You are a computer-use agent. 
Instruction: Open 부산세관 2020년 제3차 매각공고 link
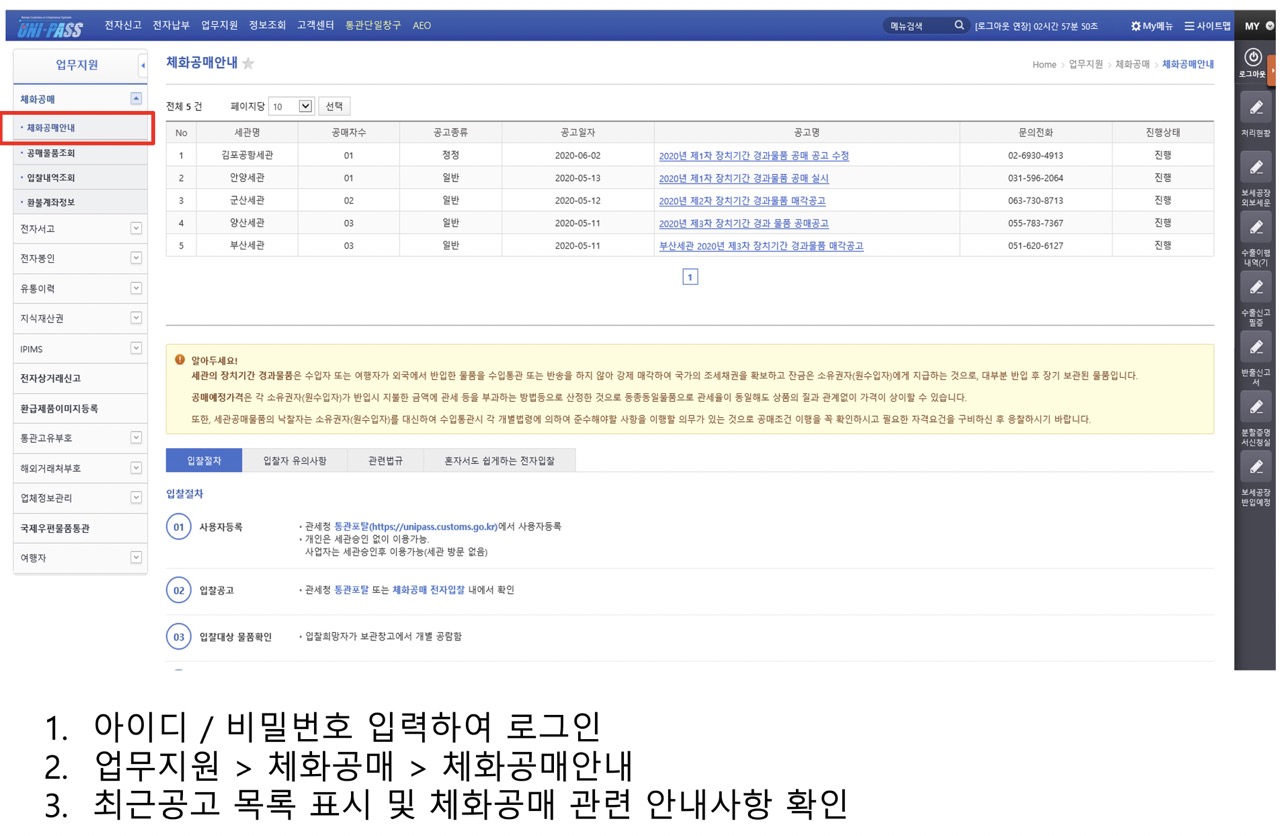pyautogui.click(x=761, y=246)
